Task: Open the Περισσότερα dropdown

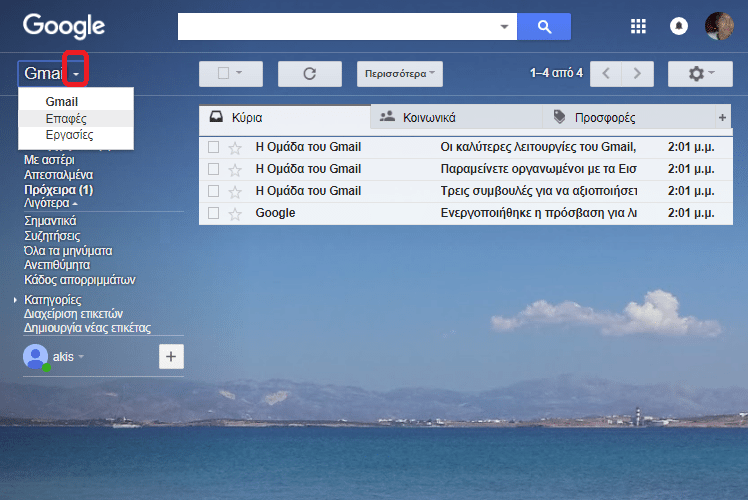Action: 400,73
